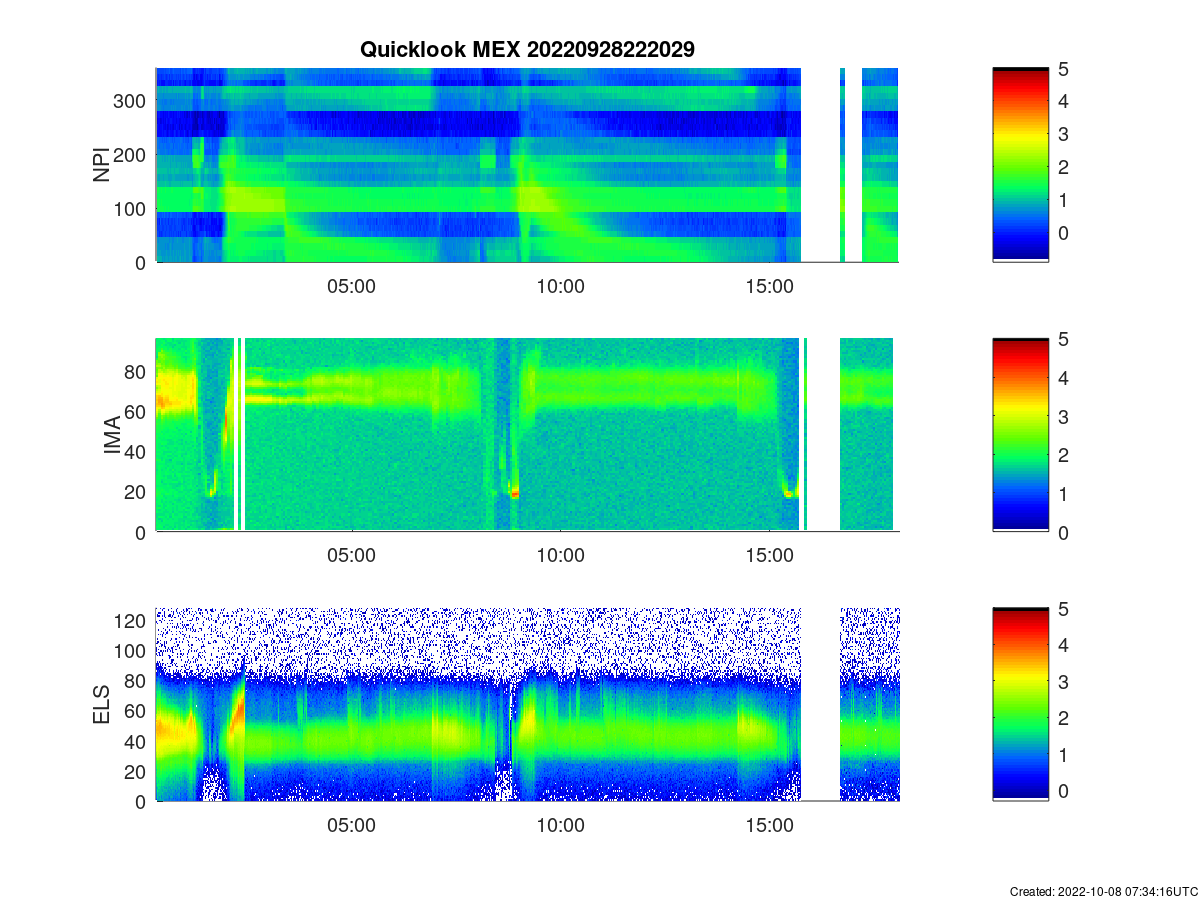Click the 5 label on NPI colorbar

pyautogui.click(x=1065, y=69)
